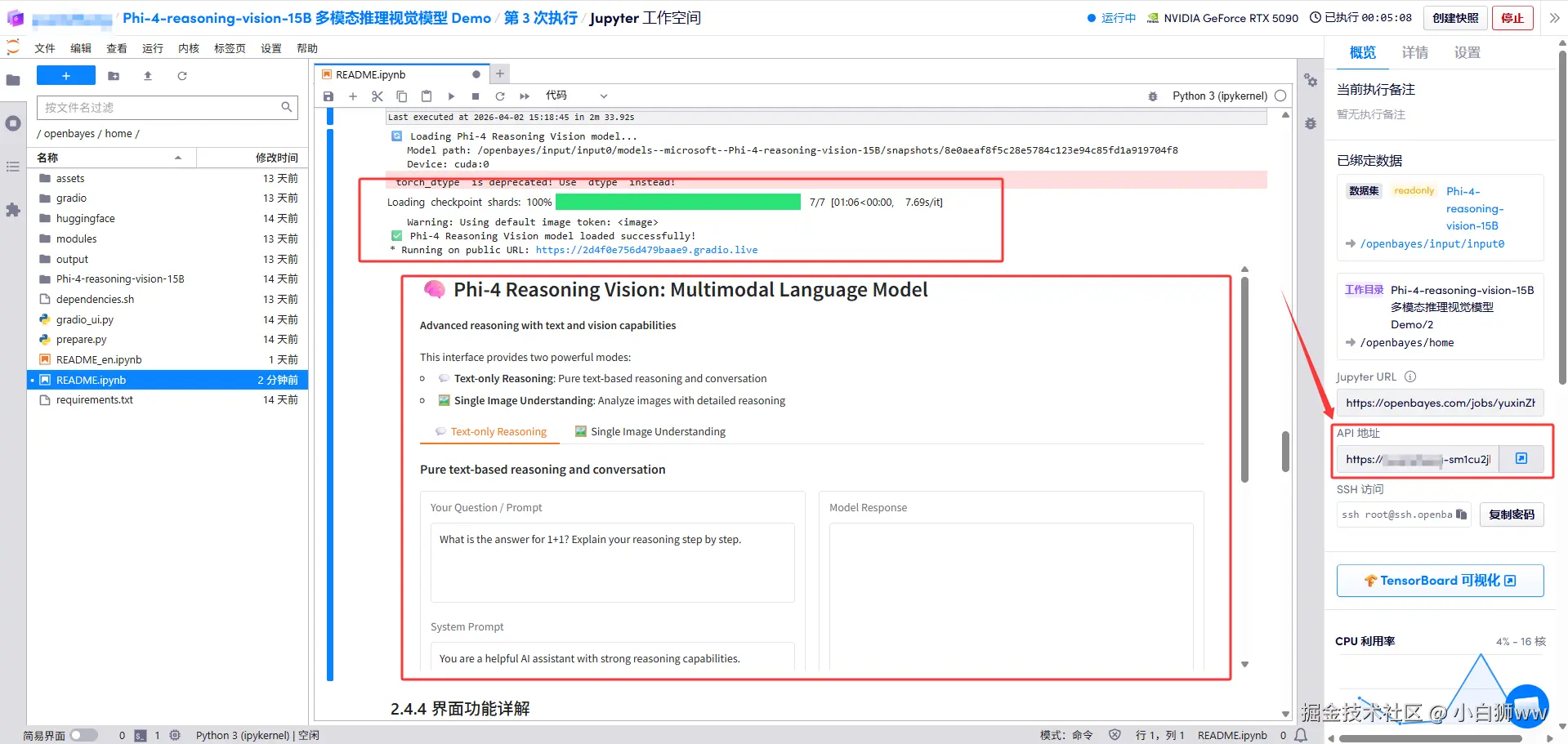Image resolution: width=1568 pixels, height=744 pixels.
Task: Open notifications bell in status bar
Action: pos(1301,736)
